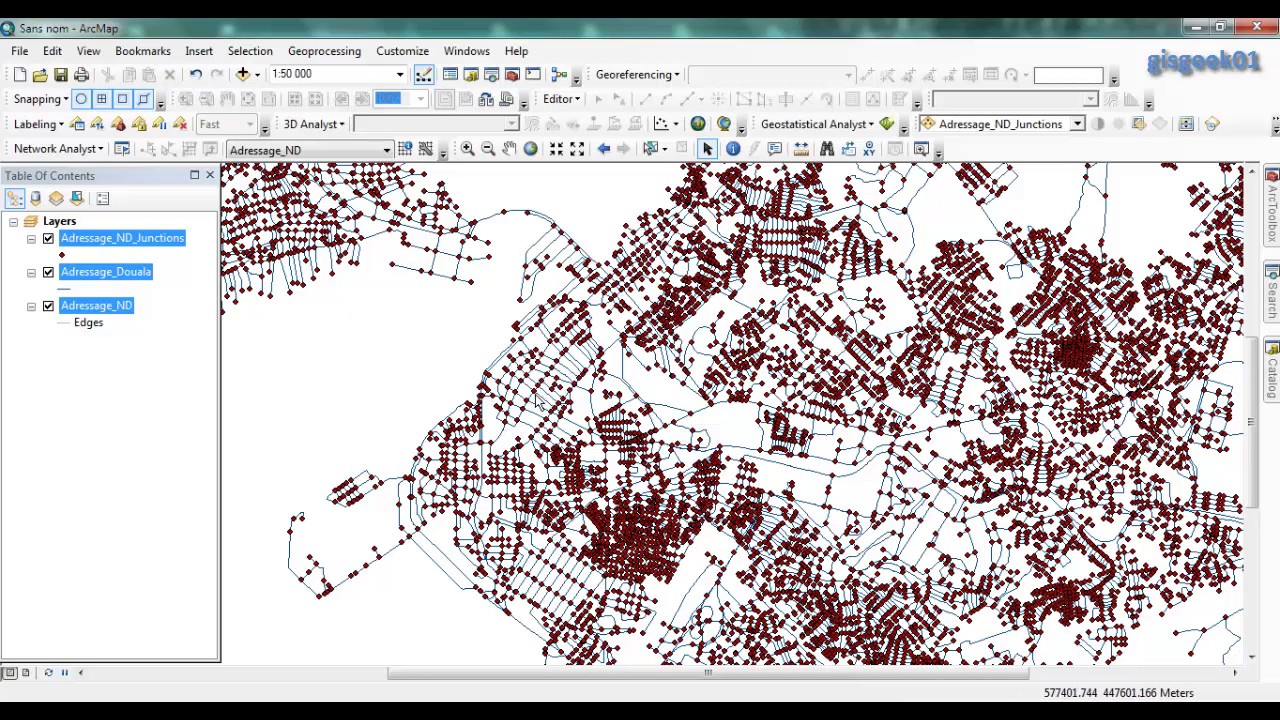Open the Catalog side tab

tap(1272, 370)
